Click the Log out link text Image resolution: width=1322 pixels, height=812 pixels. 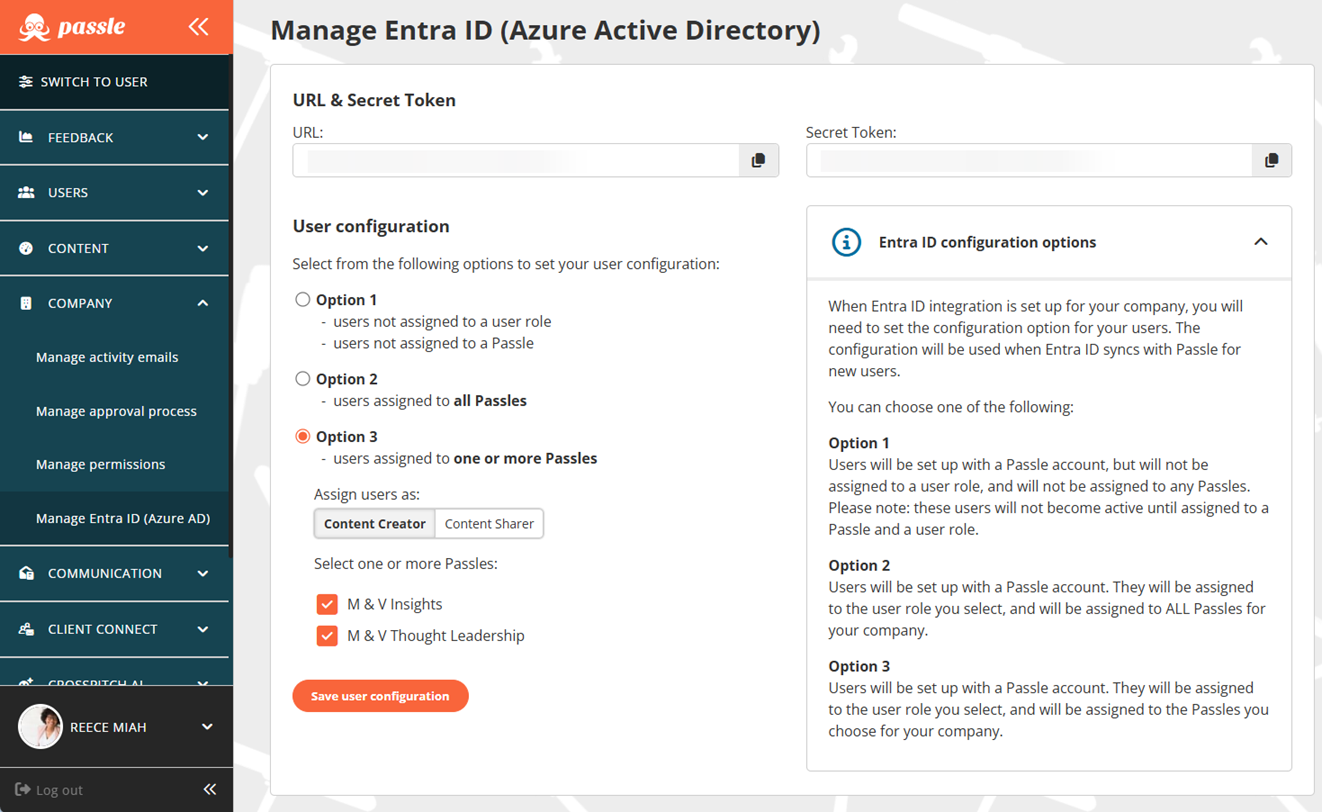59,790
